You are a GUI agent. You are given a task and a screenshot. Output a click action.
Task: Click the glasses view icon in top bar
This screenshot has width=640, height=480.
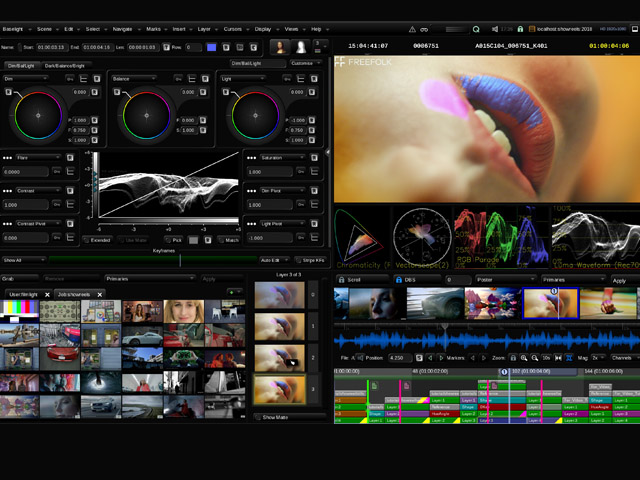tap(424, 29)
